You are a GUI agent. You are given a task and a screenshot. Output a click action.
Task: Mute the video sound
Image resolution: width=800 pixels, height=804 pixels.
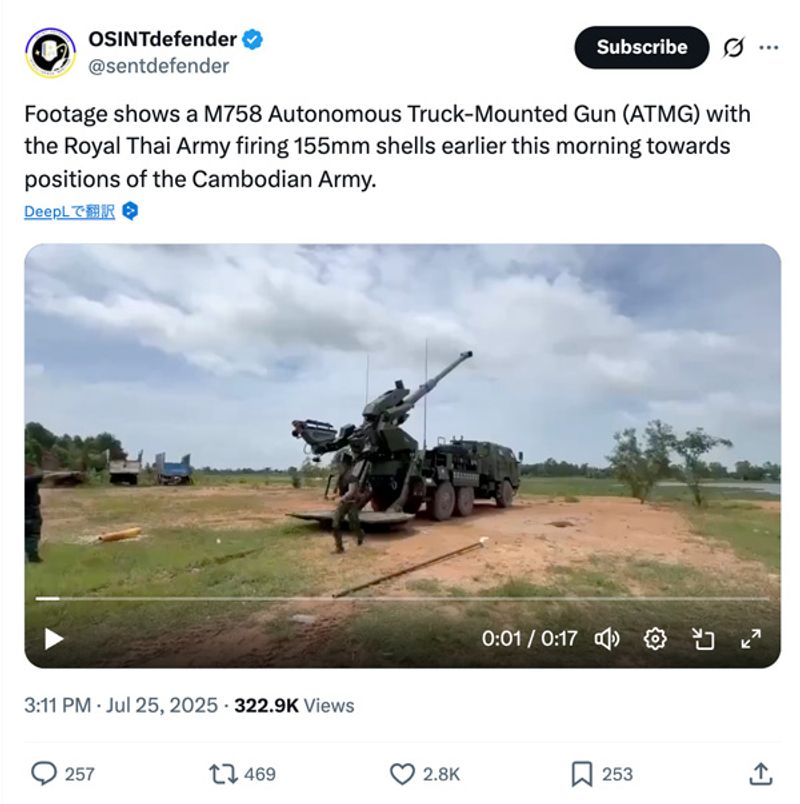pyautogui.click(x=607, y=638)
